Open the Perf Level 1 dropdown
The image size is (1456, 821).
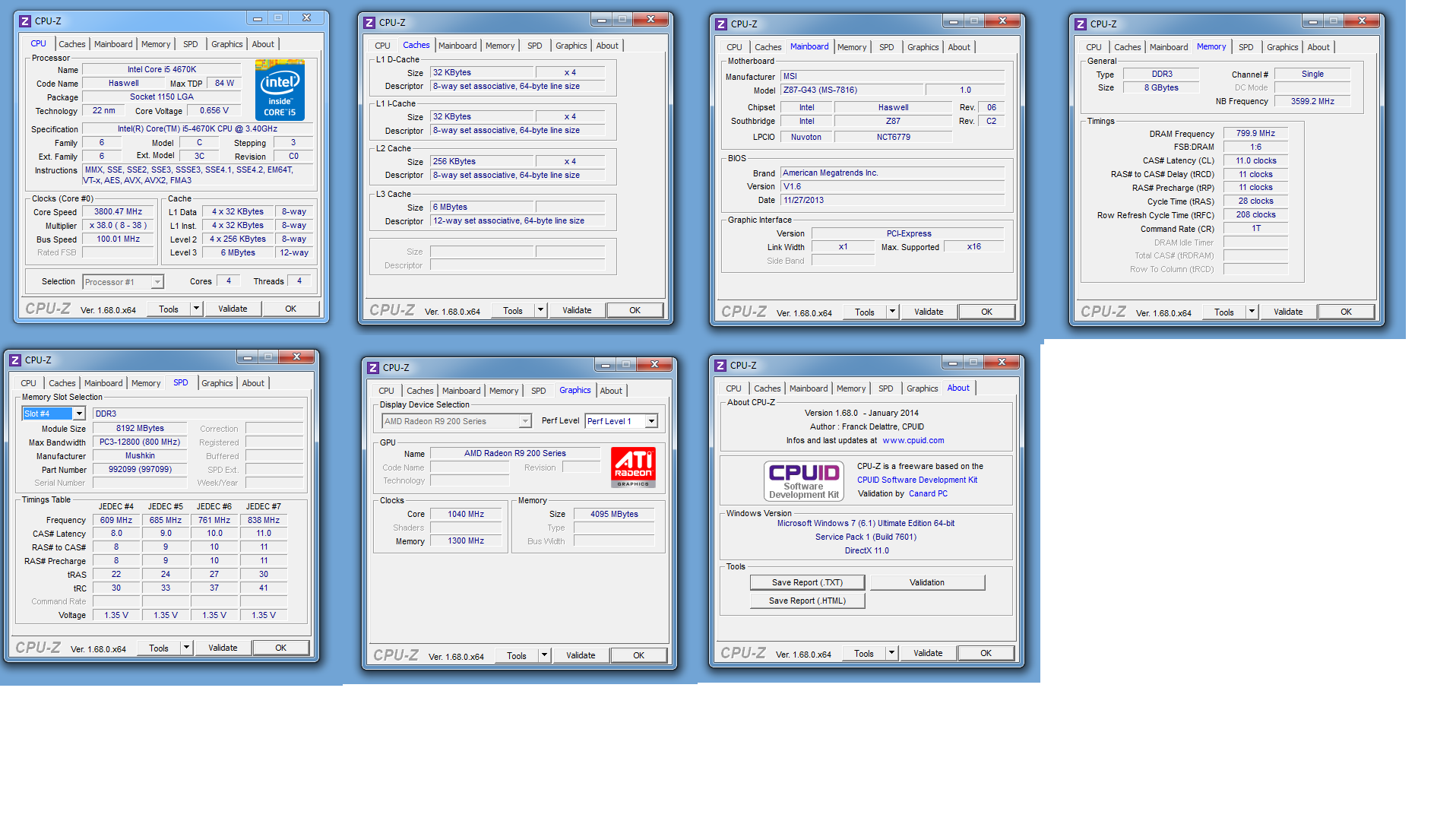[651, 421]
